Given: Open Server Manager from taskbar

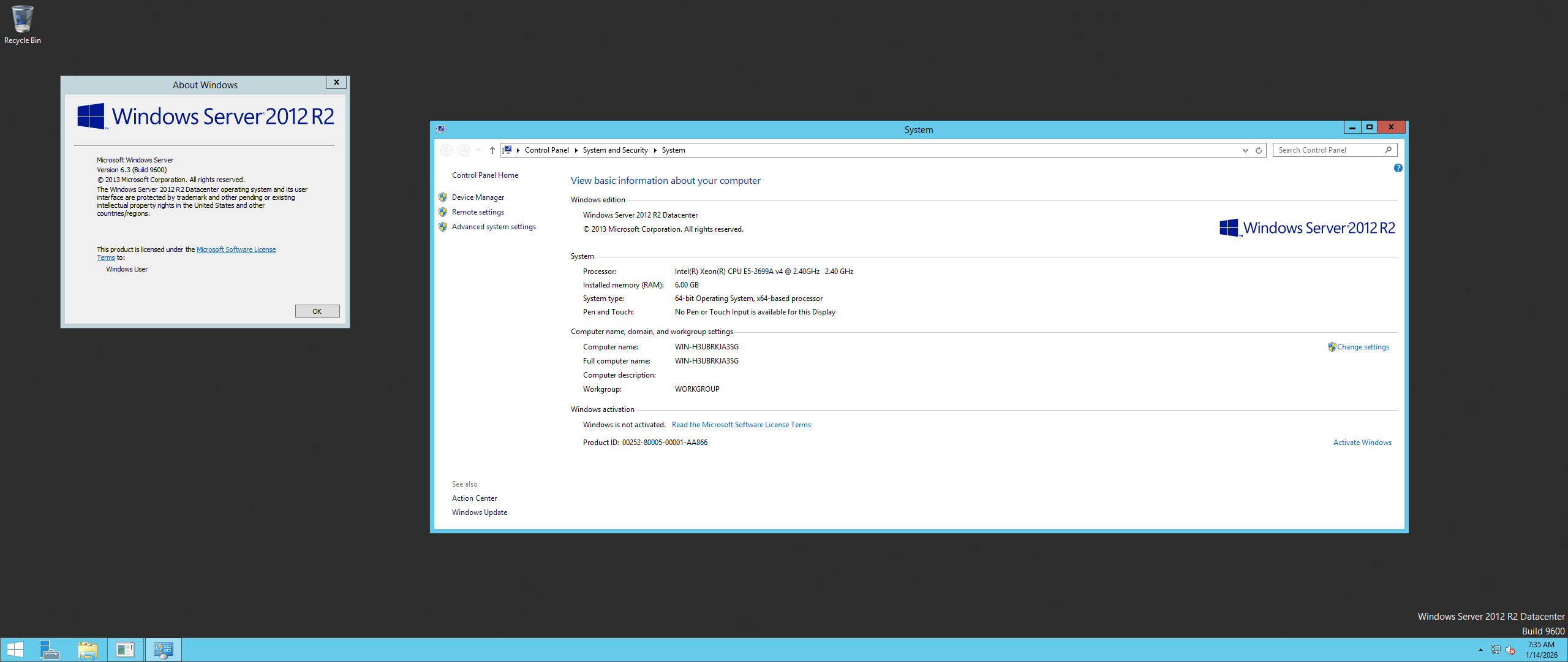Looking at the screenshot, I should pos(49,650).
